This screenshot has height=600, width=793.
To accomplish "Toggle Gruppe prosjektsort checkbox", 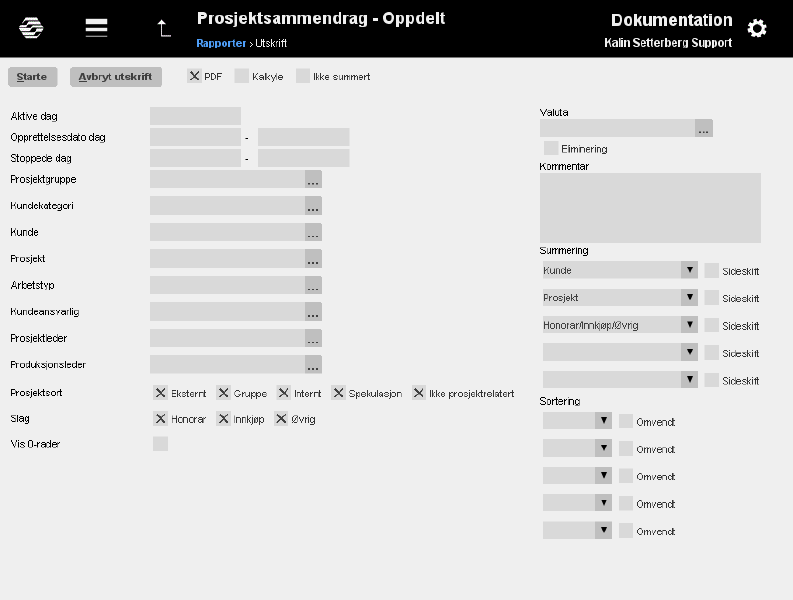I will [223, 393].
